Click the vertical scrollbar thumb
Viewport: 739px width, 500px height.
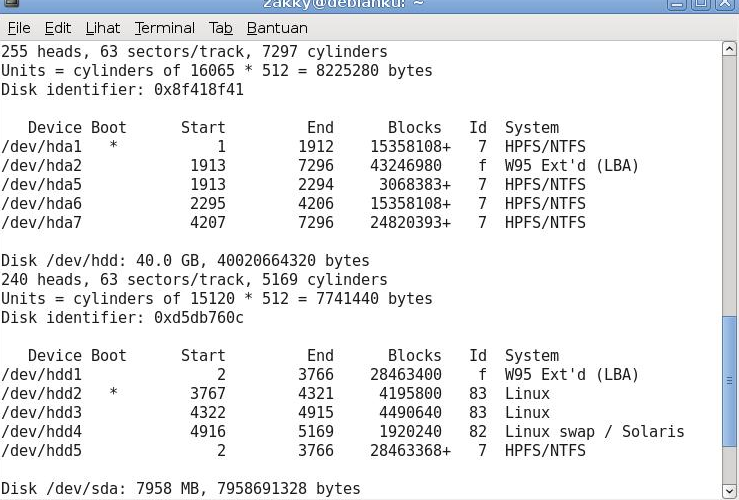(729, 380)
